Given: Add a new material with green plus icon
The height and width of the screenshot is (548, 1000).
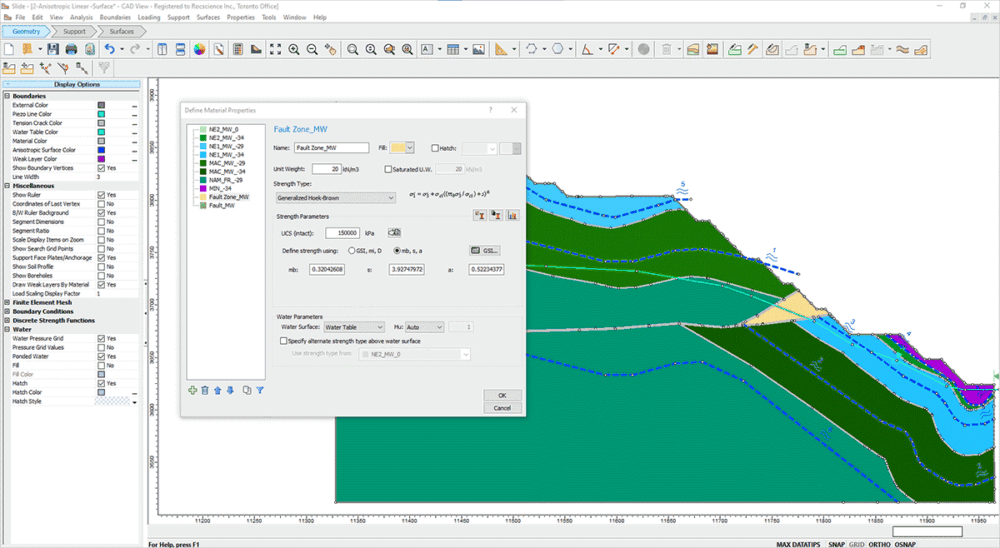Looking at the screenshot, I should point(192,390).
